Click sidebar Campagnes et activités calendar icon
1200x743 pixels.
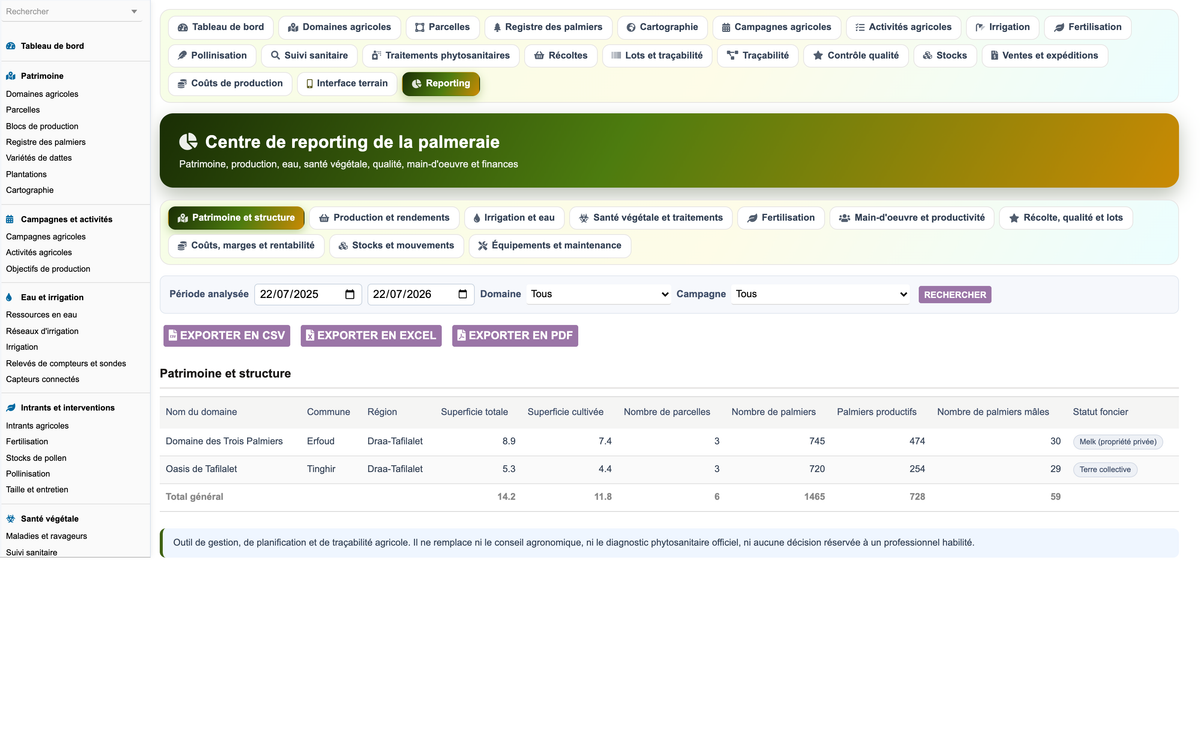point(10,219)
